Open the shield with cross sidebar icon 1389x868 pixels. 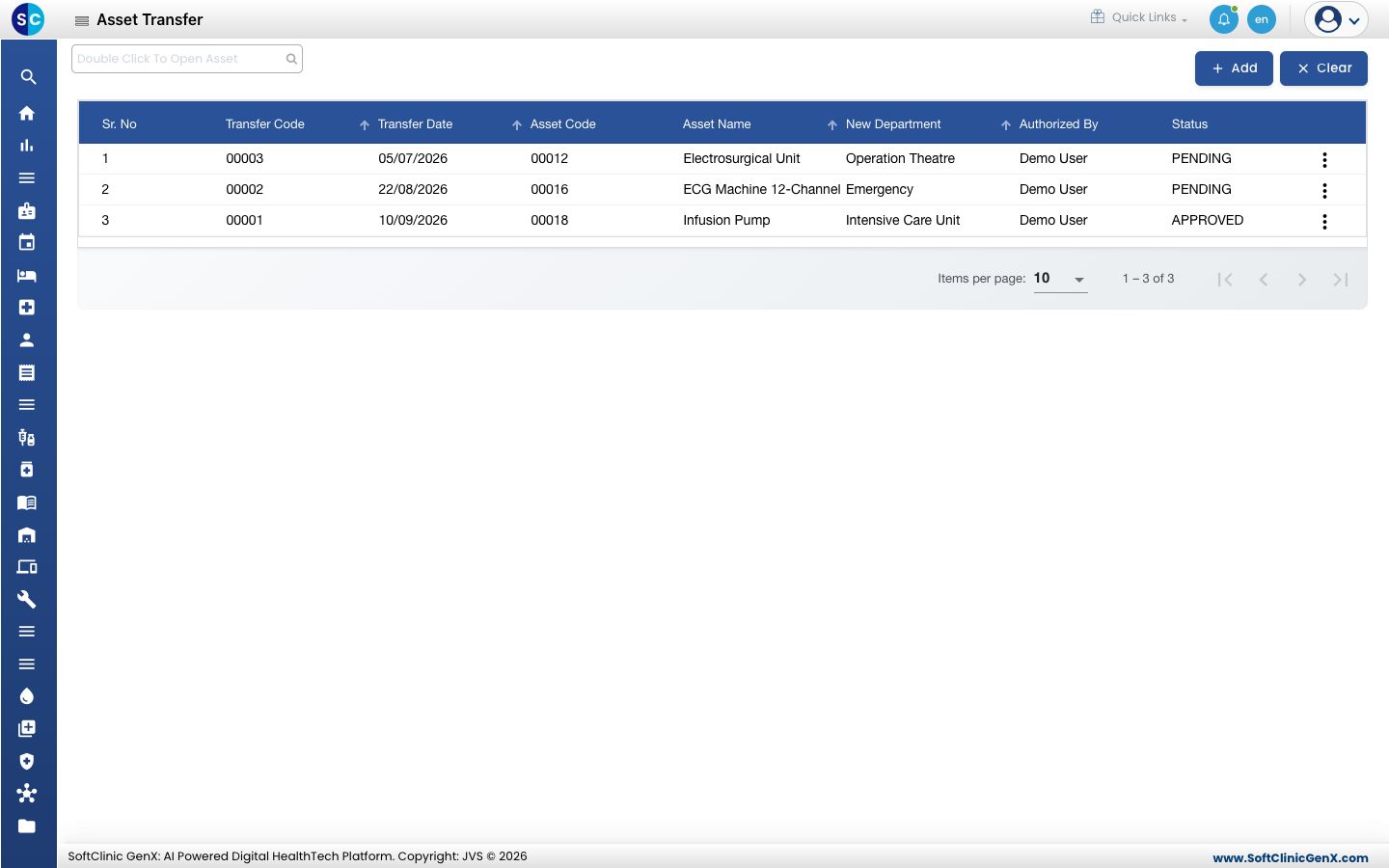pos(27,762)
